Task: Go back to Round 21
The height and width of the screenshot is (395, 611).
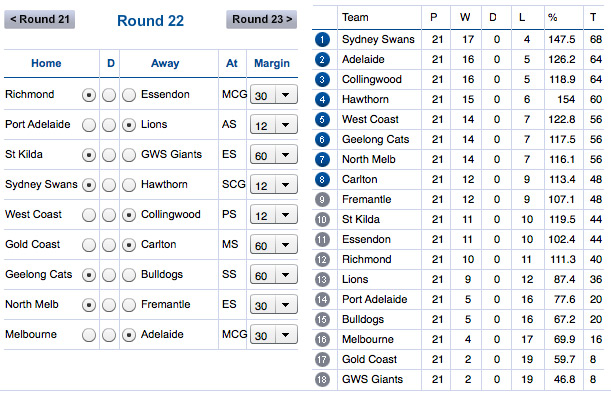Action: click(x=39, y=19)
